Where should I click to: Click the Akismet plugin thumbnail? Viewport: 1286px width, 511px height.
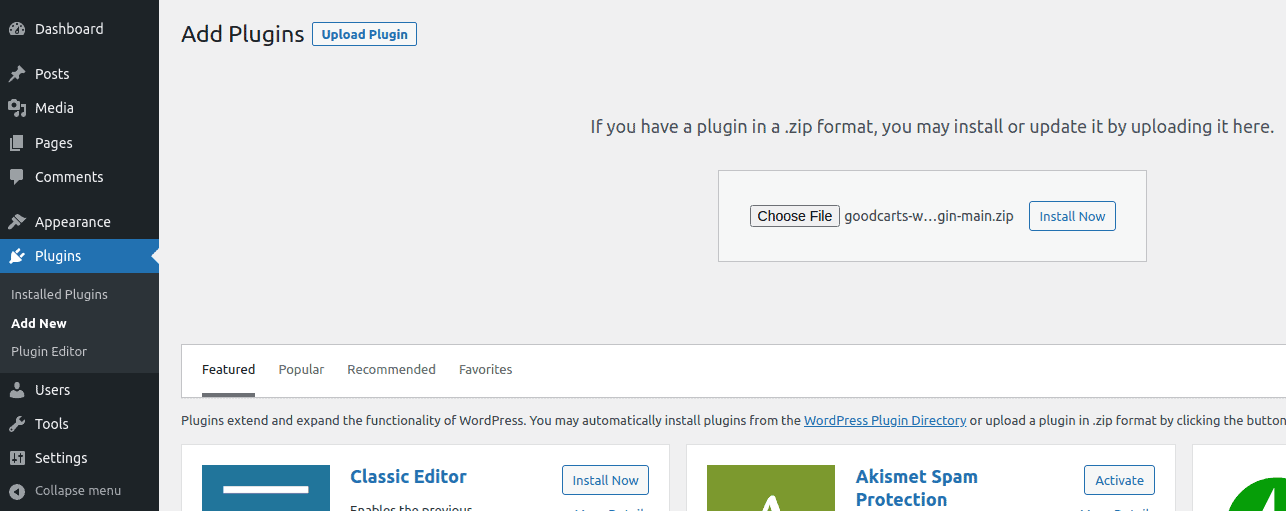771,488
